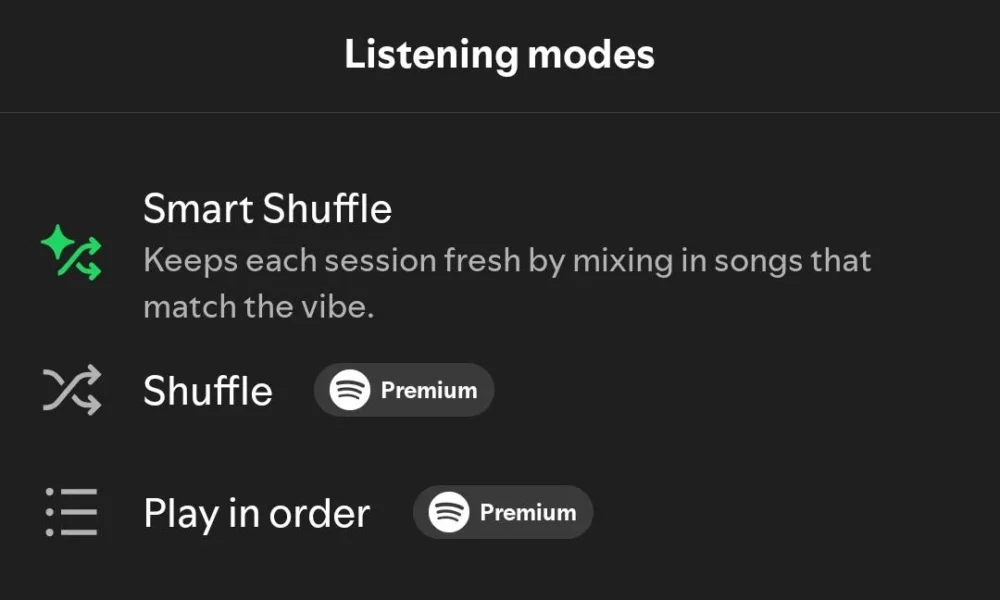Click the word Premium in Shuffle's badge
1000x600 pixels.
[x=429, y=390]
